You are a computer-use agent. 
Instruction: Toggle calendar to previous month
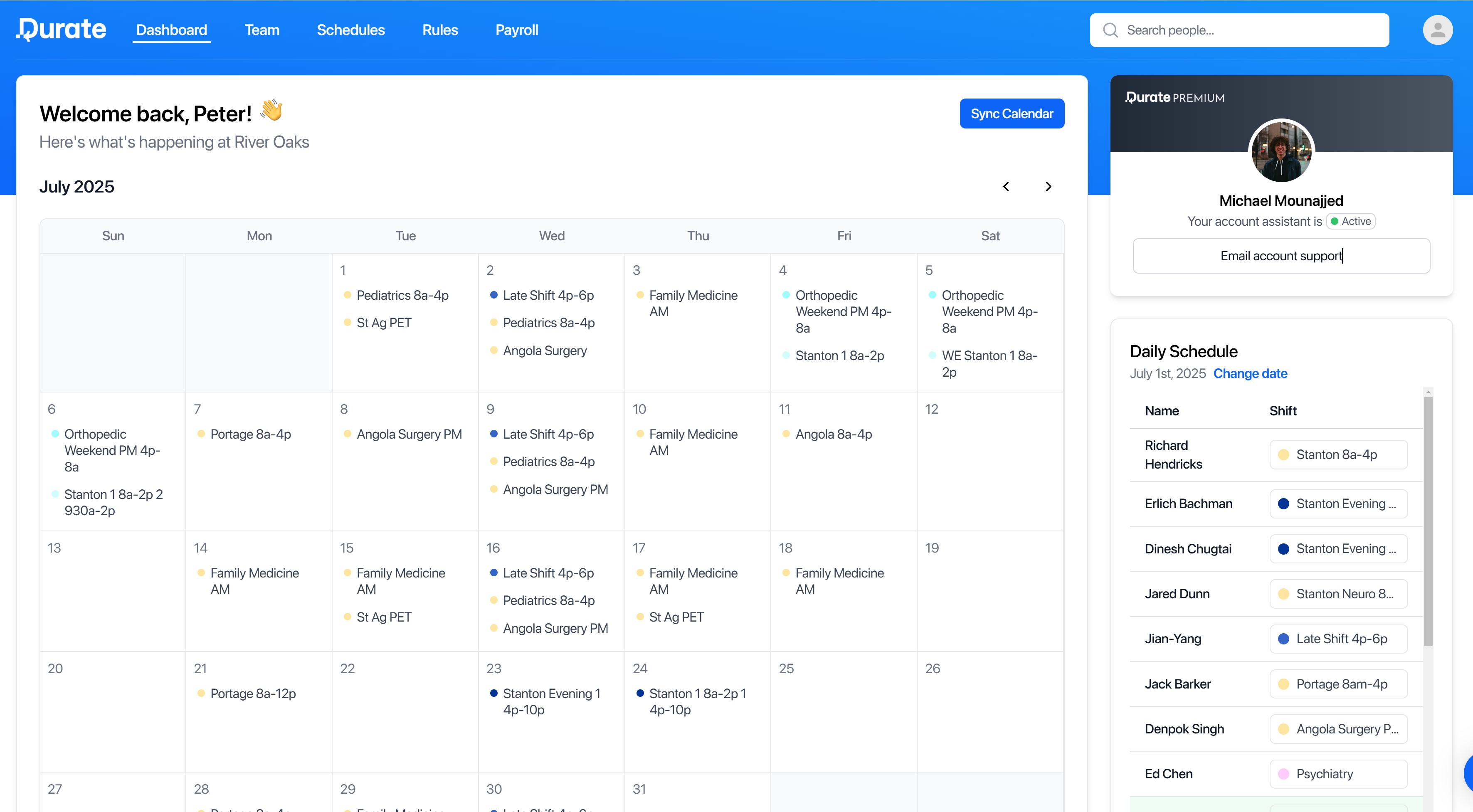pyautogui.click(x=1006, y=186)
